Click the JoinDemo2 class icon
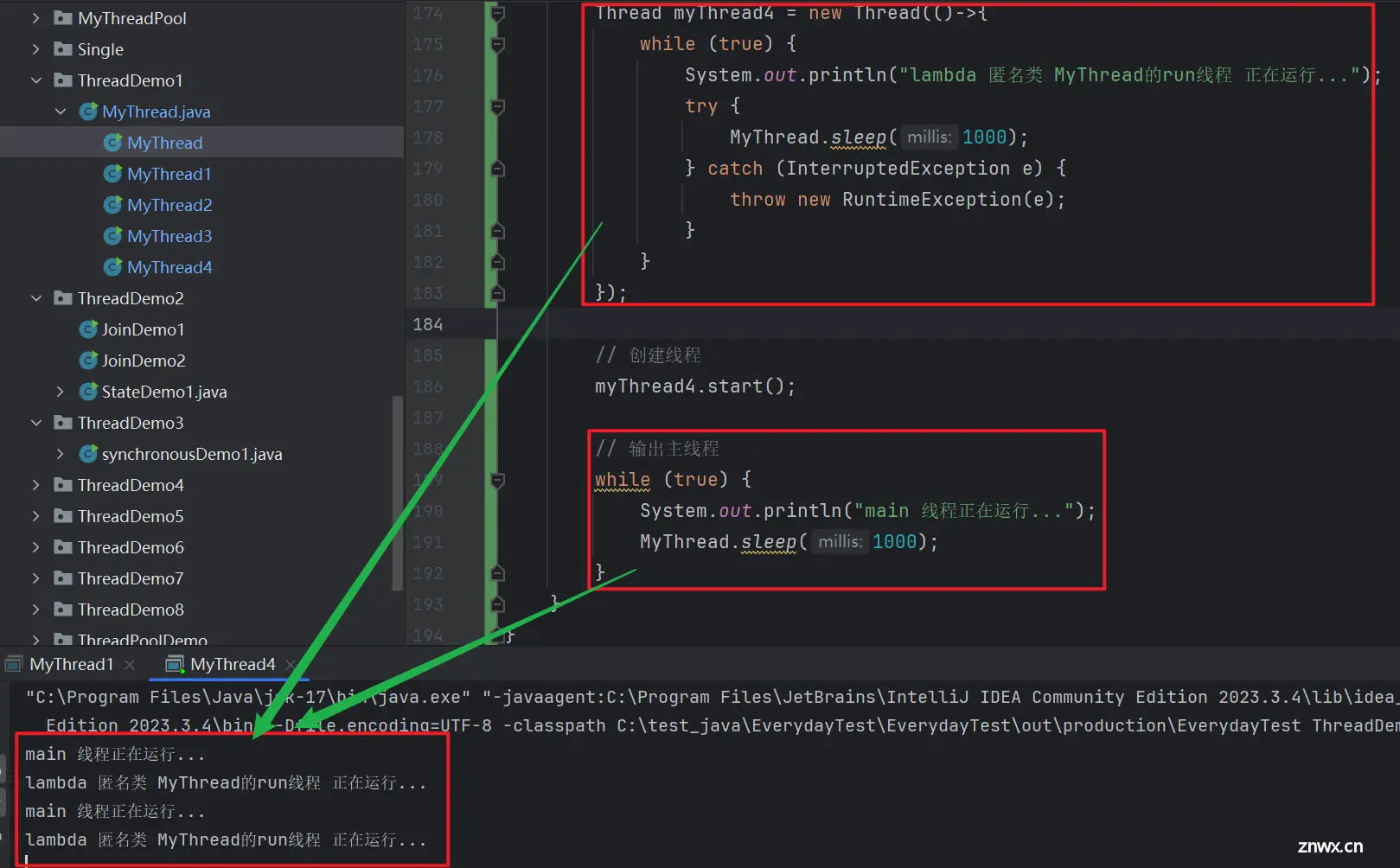1400x868 pixels. (x=87, y=361)
